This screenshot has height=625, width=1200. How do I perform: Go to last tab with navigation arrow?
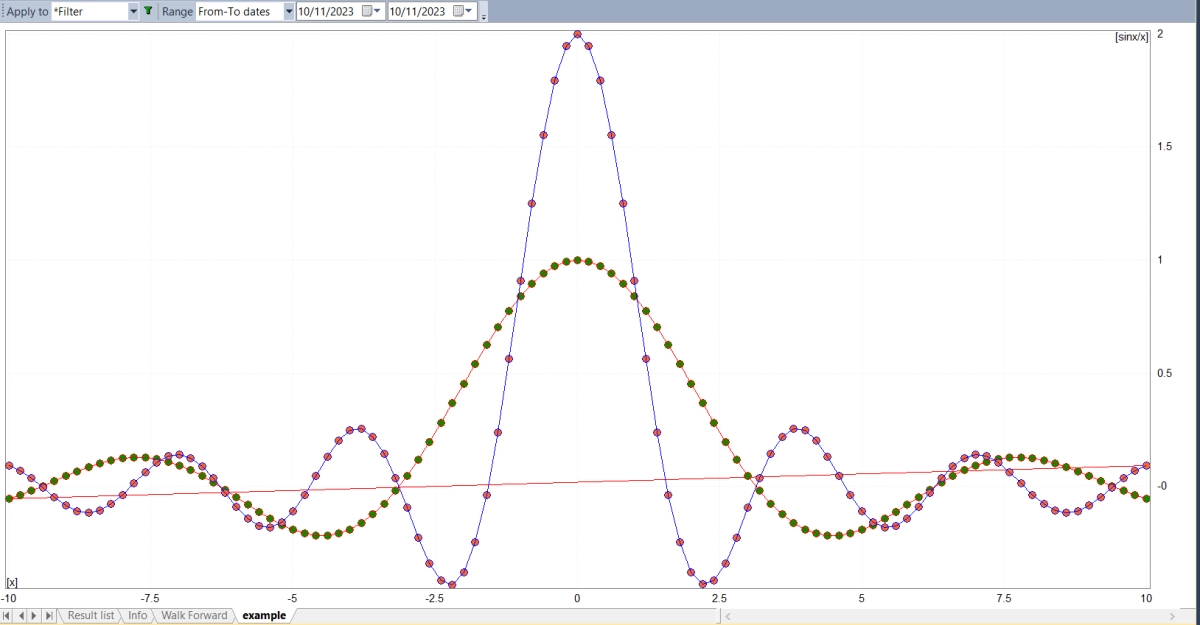49,615
